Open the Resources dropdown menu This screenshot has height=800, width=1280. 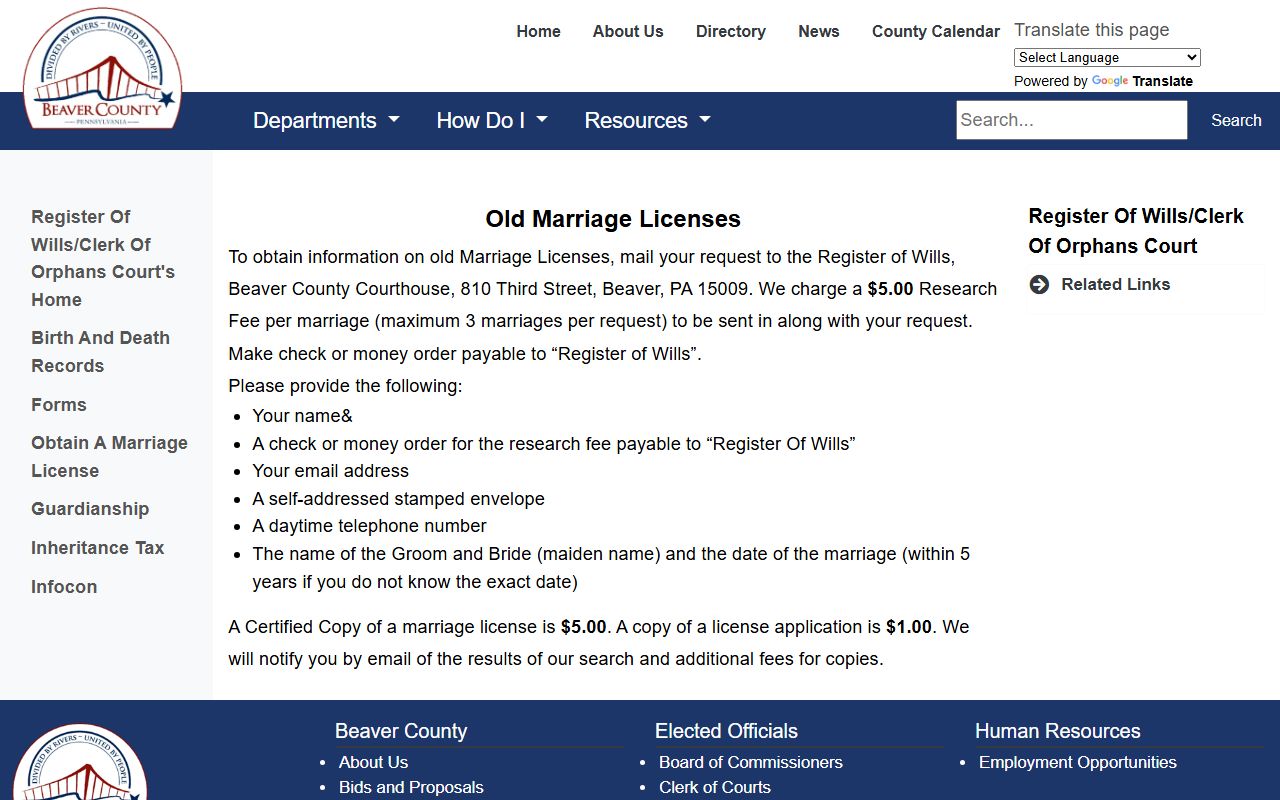(647, 120)
